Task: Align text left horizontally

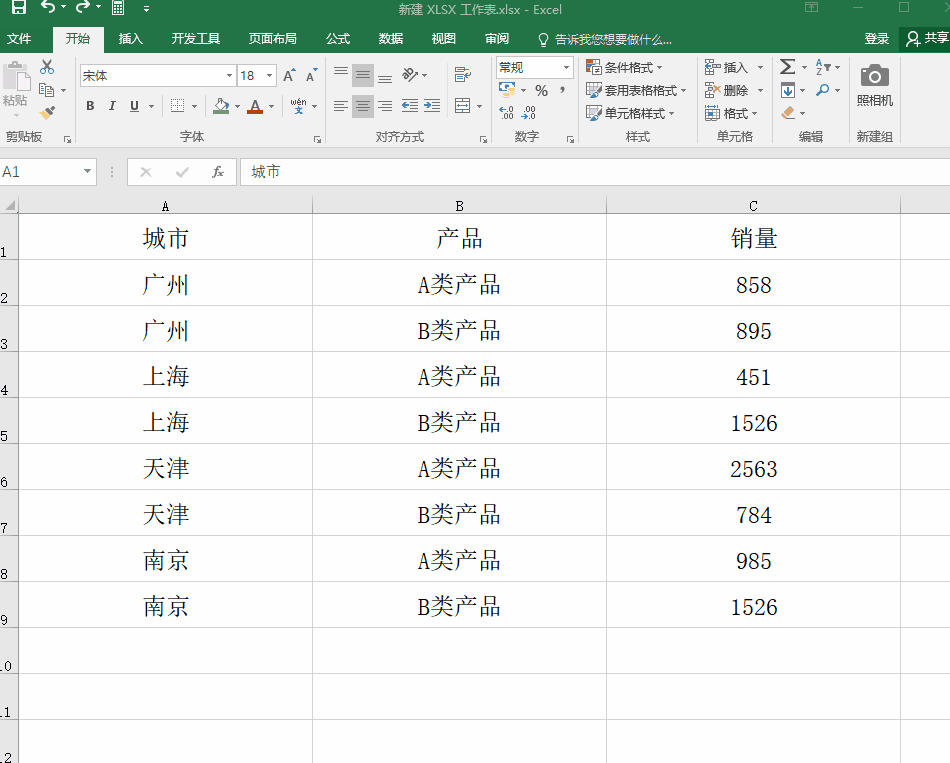Action: point(341,106)
